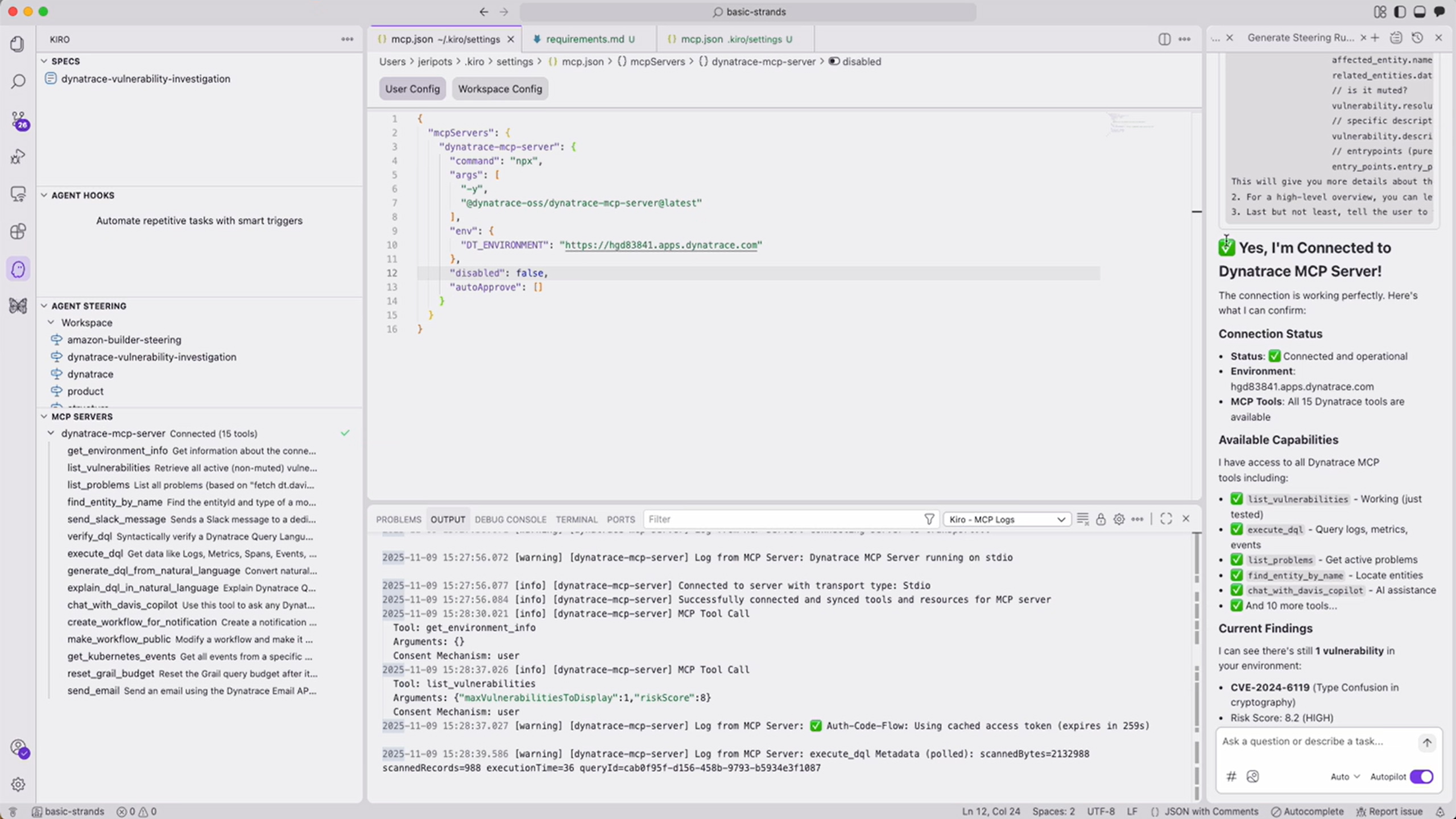
Task: Toggle lock scrolling in Output panel
Action: (x=1102, y=519)
